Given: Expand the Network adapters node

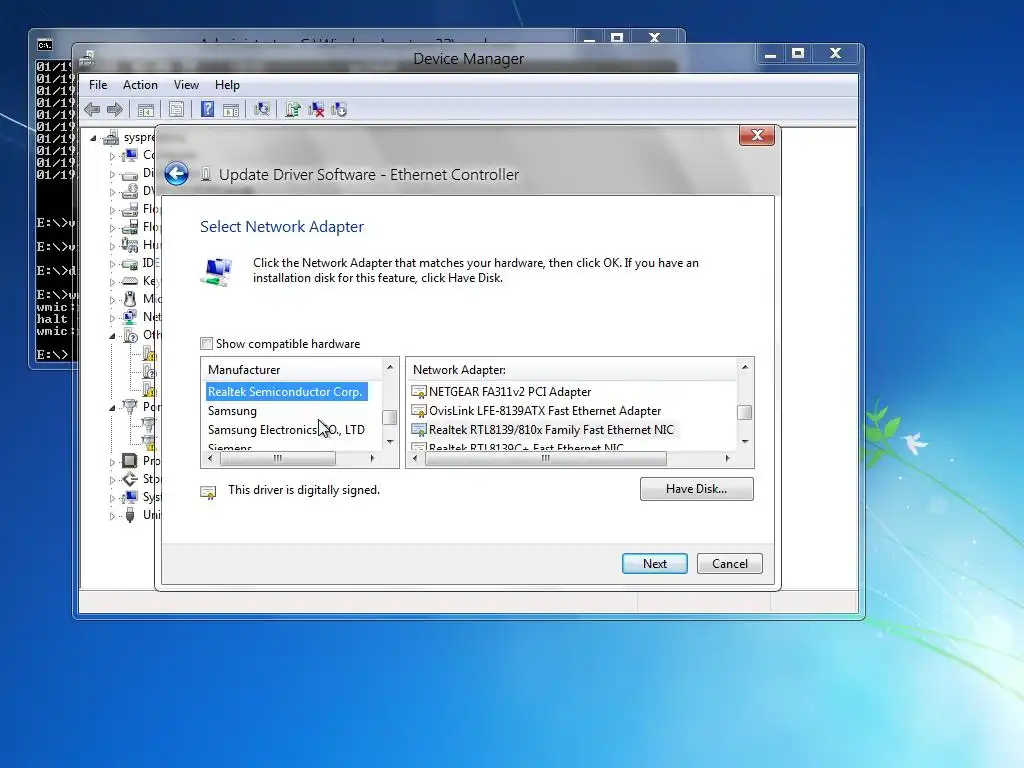Looking at the screenshot, I should (x=112, y=318).
